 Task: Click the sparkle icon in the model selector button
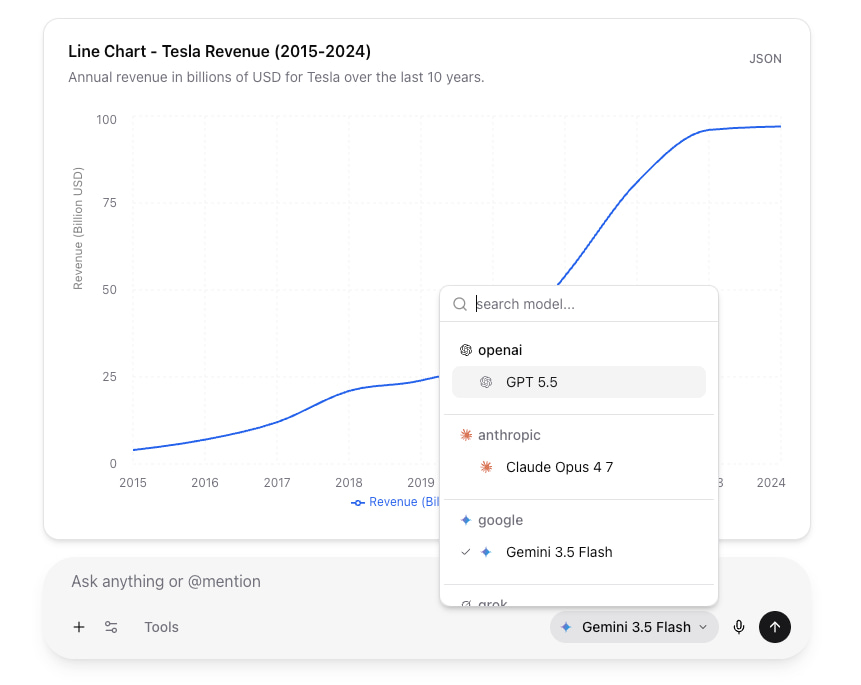pyautogui.click(x=566, y=627)
